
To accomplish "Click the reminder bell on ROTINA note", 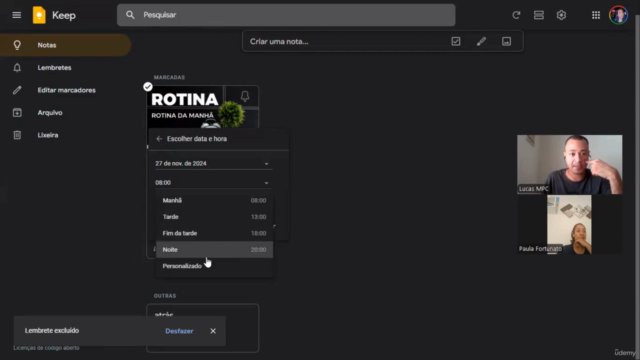I will [244, 96].
